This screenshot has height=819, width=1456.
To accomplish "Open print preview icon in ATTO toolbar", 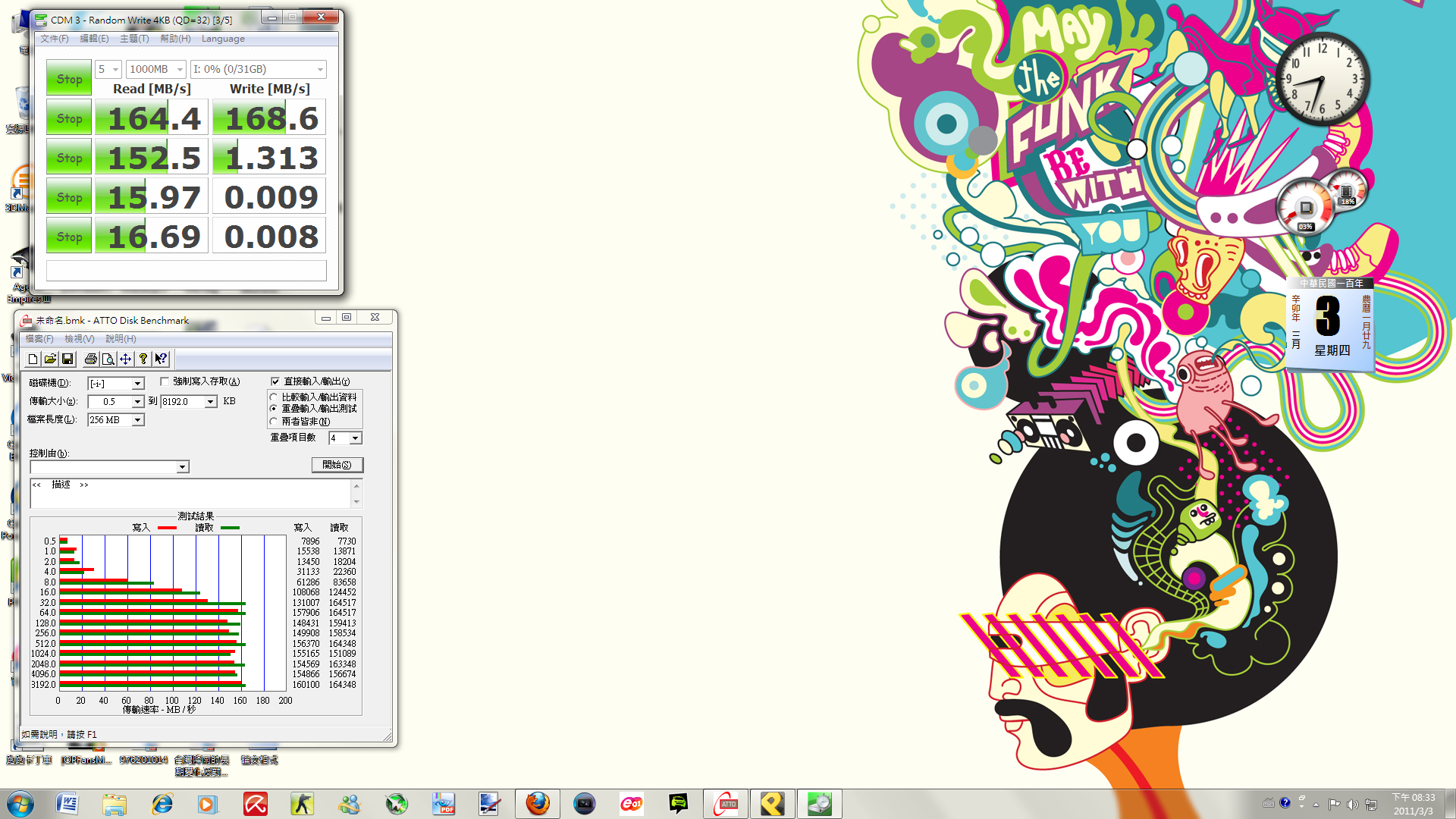I will tap(108, 359).
